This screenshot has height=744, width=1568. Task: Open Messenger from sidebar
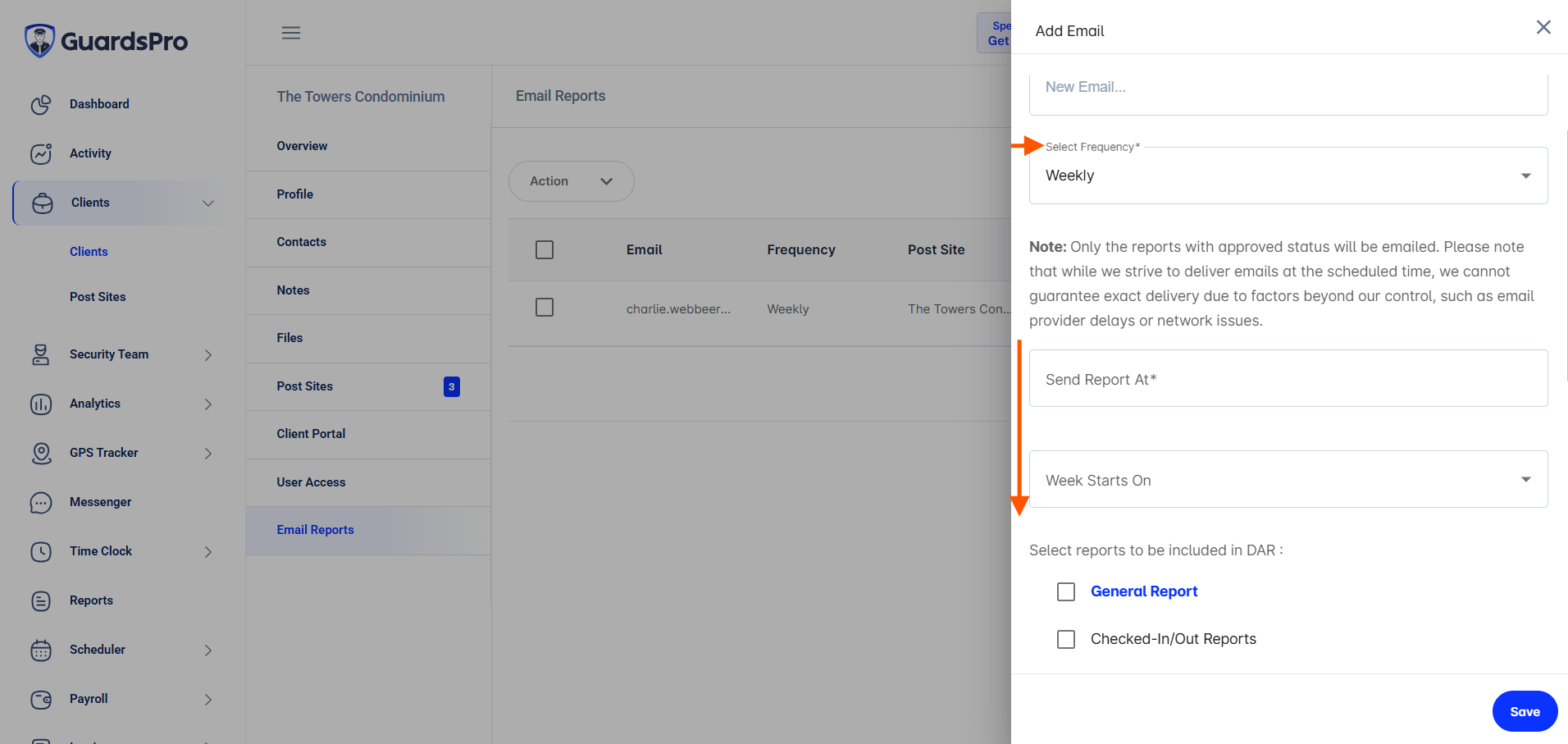[x=100, y=502]
